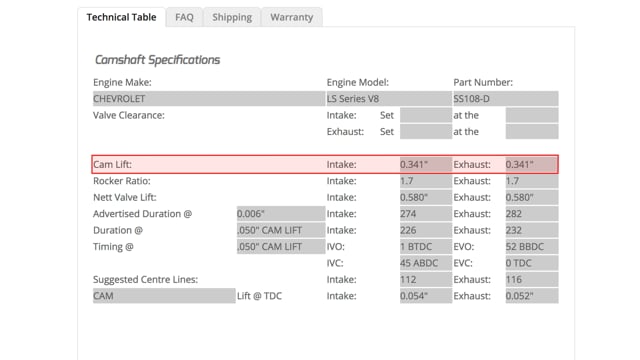Select the LS Series V8 engine model field
This screenshot has width=640, height=360.
[389, 99]
